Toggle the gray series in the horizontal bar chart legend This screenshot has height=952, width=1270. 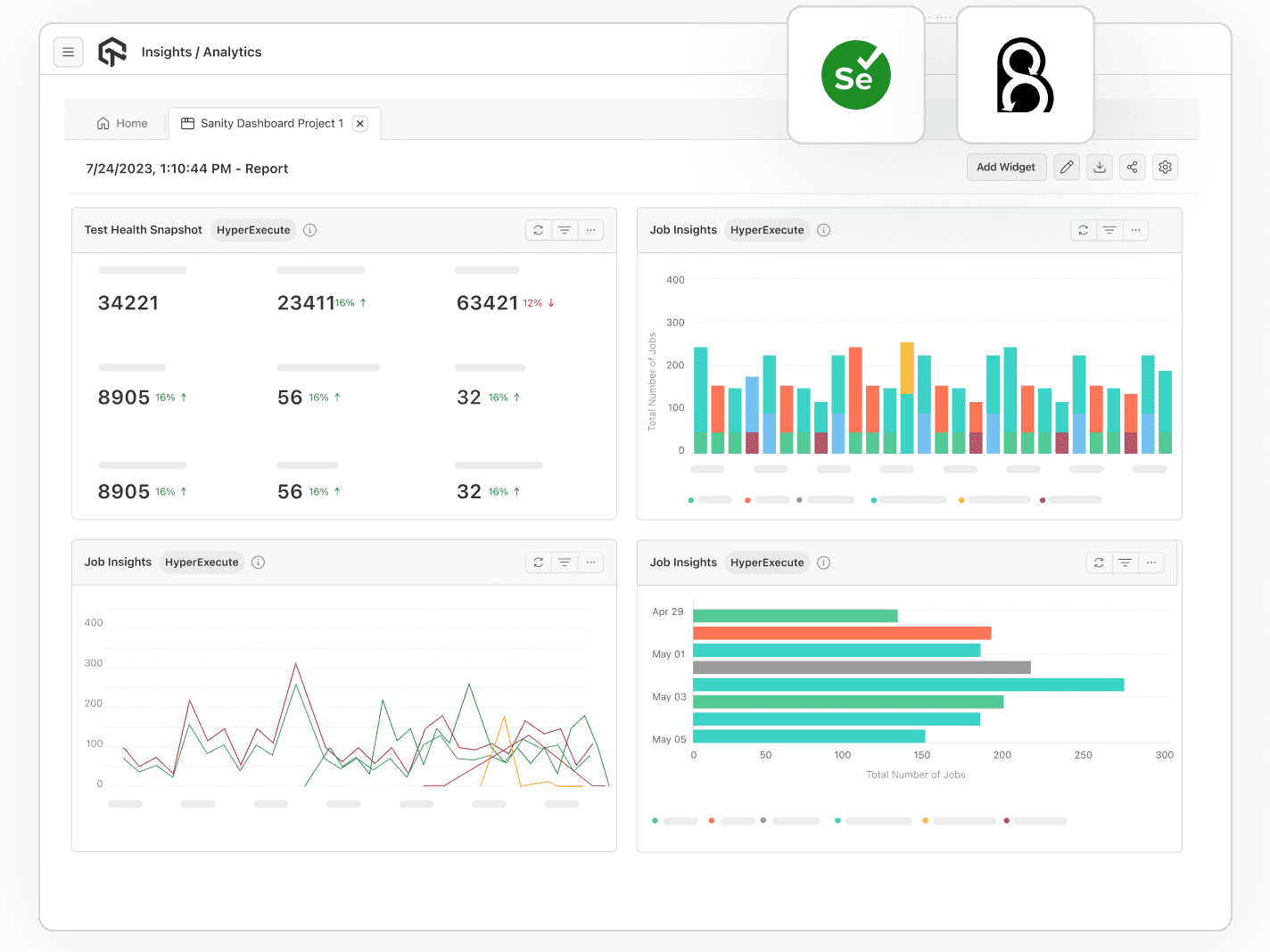[763, 821]
